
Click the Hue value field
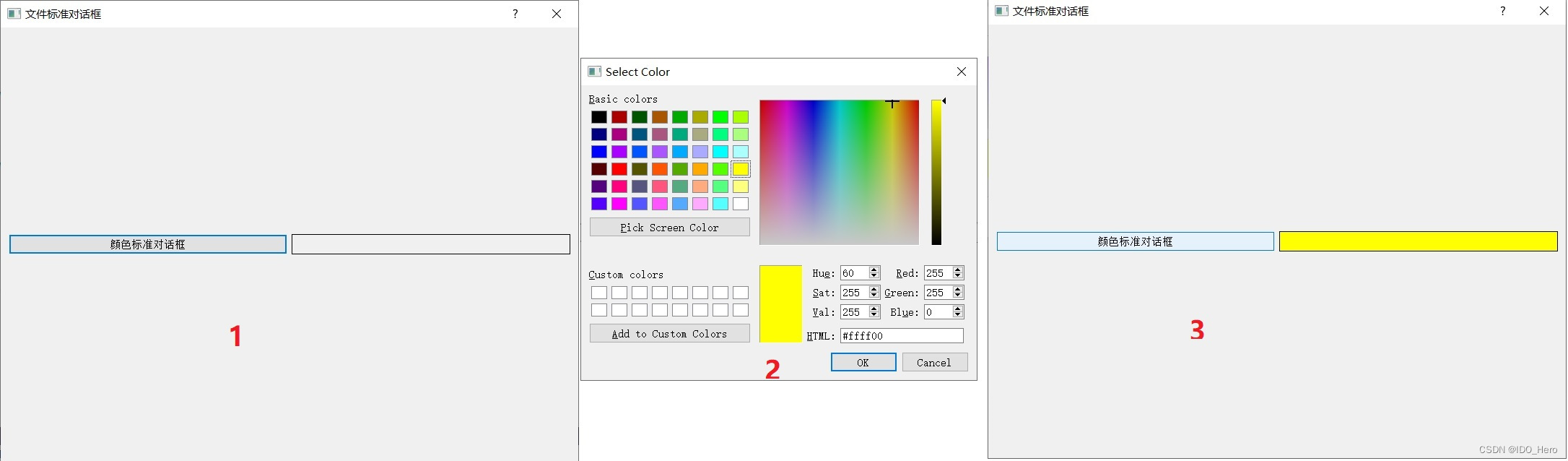854,273
